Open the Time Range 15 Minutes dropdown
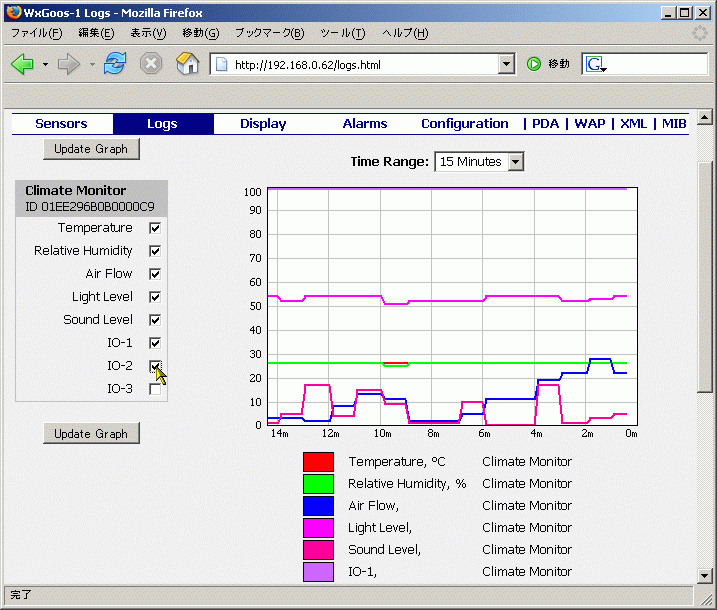 479,161
